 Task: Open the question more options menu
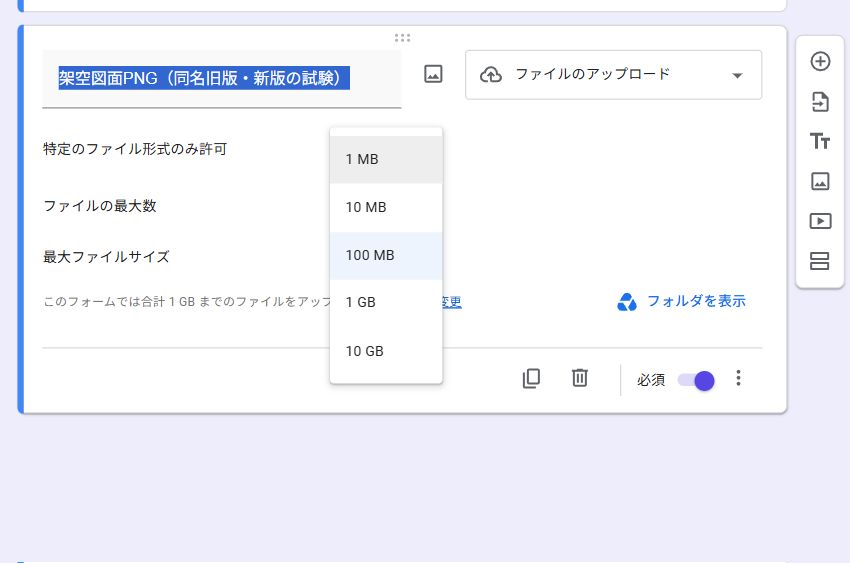click(x=738, y=378)
